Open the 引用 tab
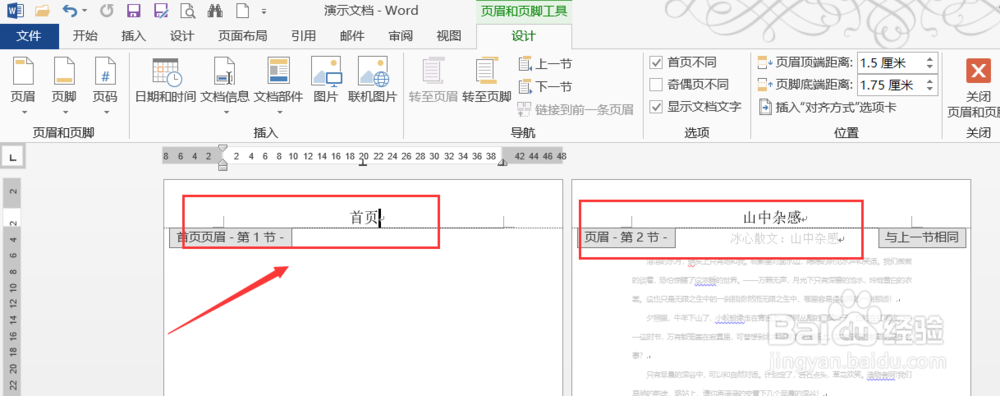The image size is (1000, 396). (x=304, y=36)
